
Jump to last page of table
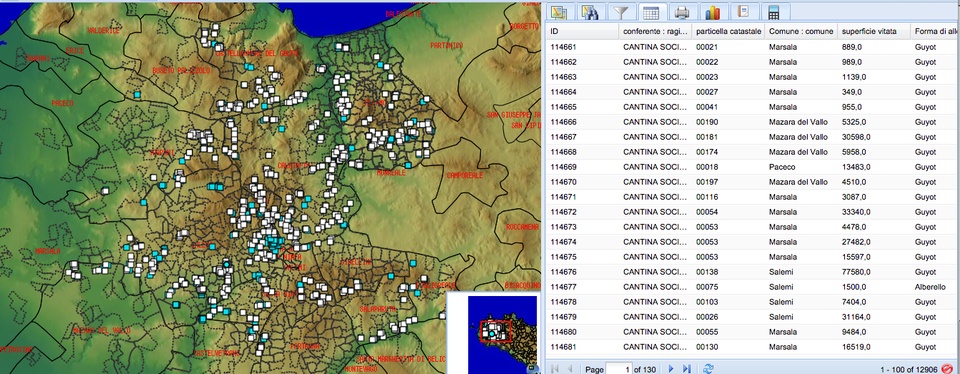click(x=686, y=368)
